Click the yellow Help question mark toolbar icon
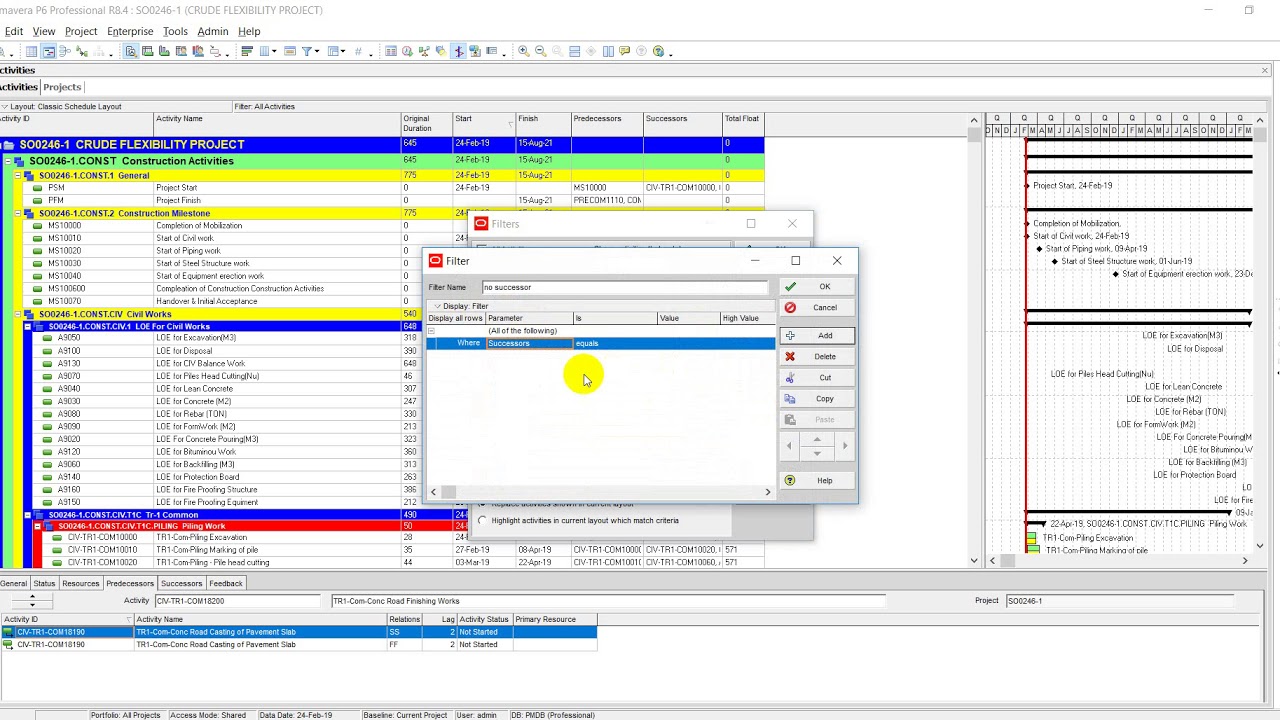Viewport: 1280px width, 720px height. click(658, 51)
